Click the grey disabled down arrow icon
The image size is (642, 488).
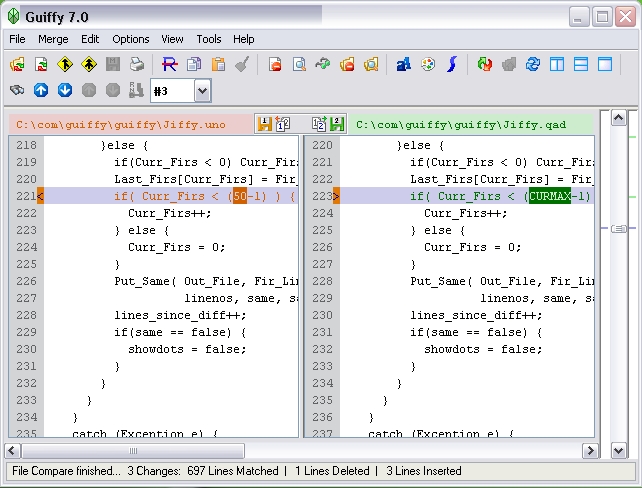[x=113, y=90]
